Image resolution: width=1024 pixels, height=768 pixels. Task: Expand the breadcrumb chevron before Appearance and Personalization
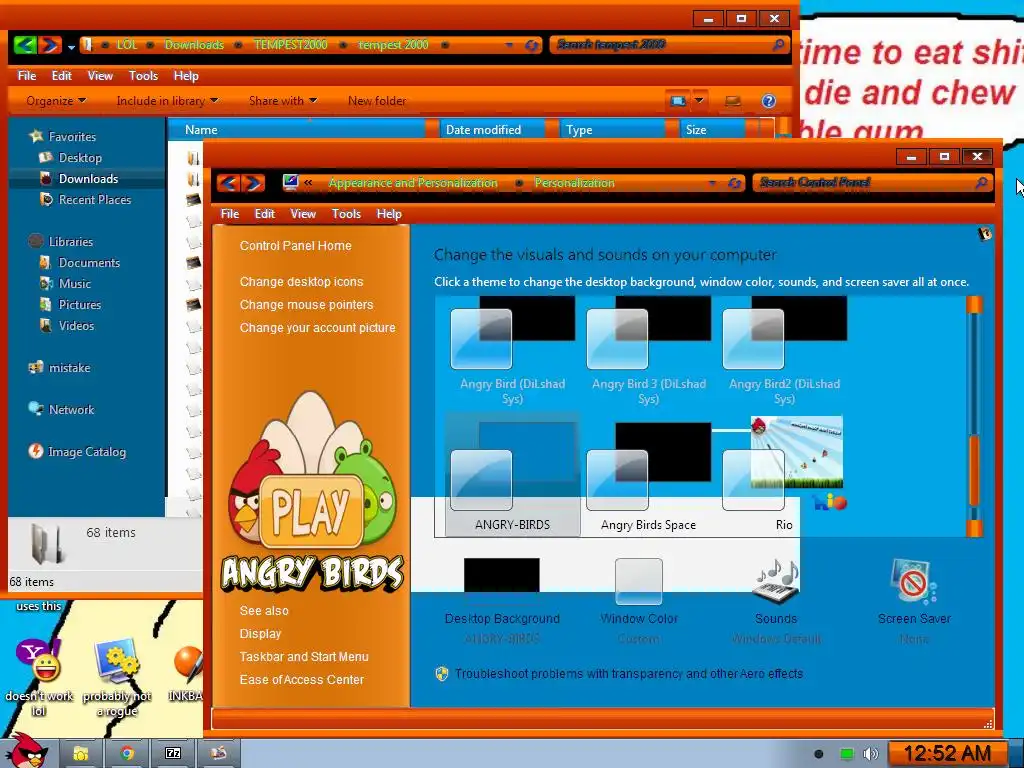tap(308, 183)
